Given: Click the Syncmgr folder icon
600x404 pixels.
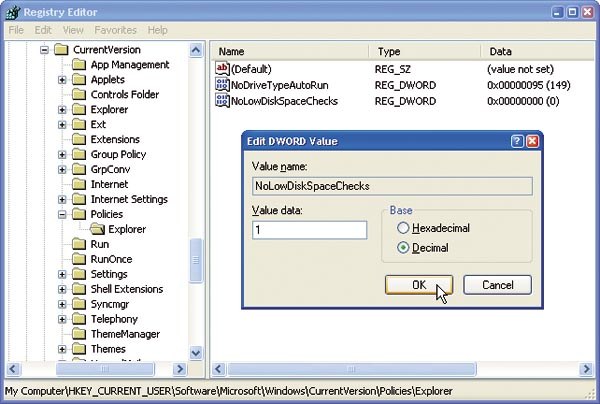Looking at the screenshot, I should (x=79, y=304).
